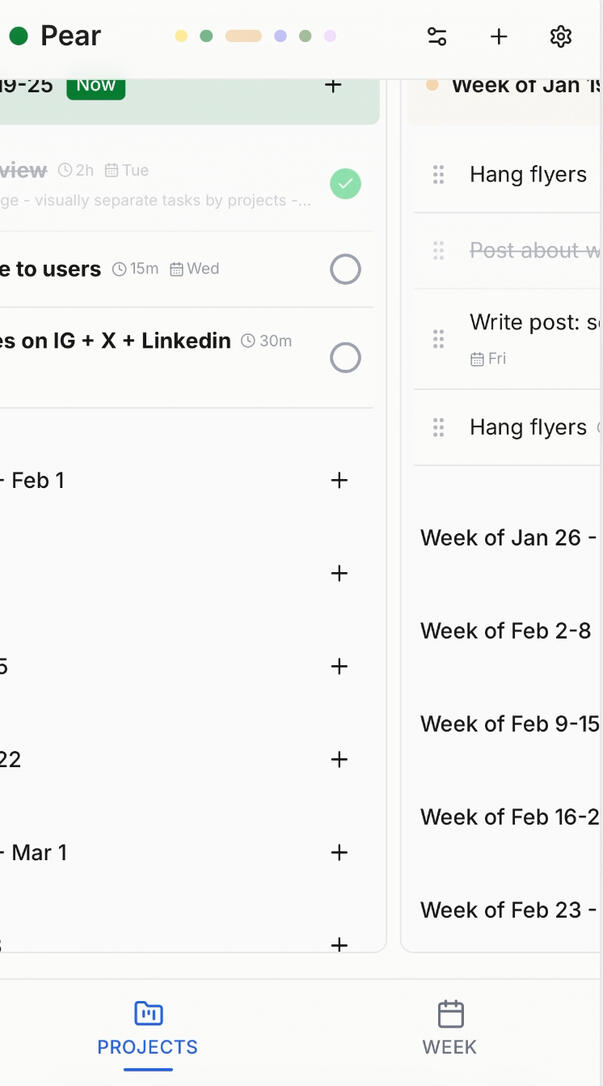Open the Pear project title
Viewport: 603px width, 1086px height.
(x=70, y=37)
